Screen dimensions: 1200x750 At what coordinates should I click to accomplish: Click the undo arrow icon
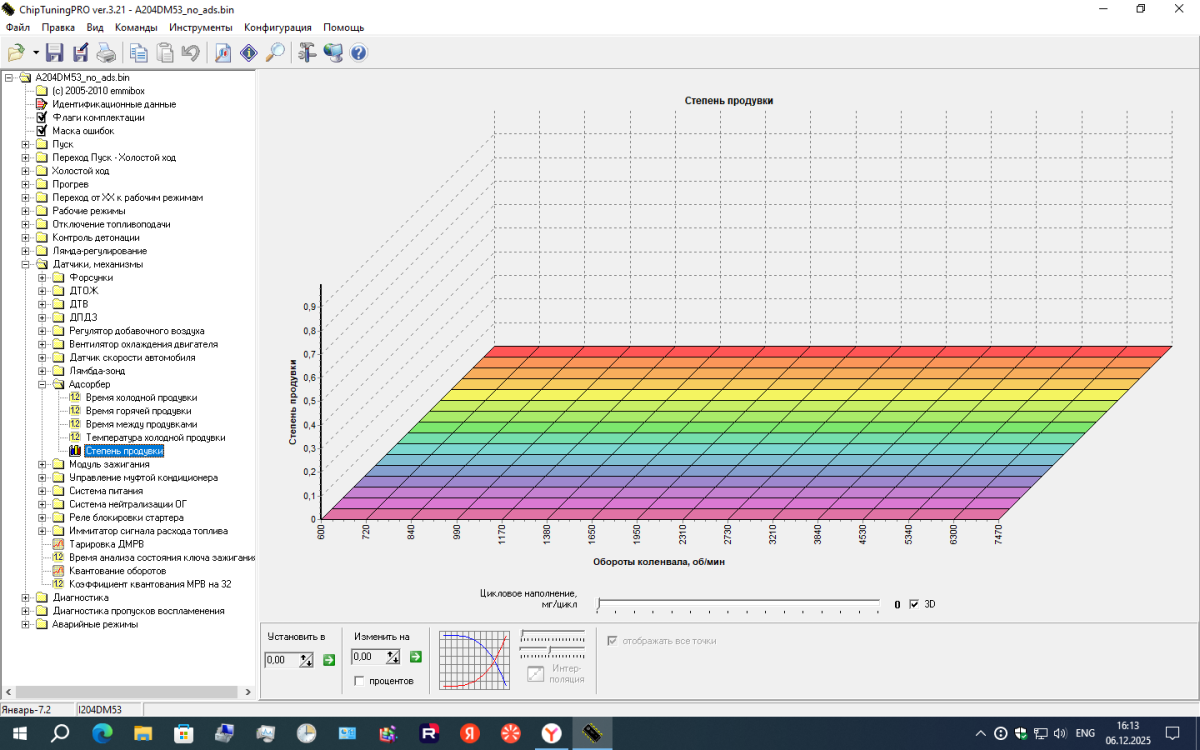point(190,53)
